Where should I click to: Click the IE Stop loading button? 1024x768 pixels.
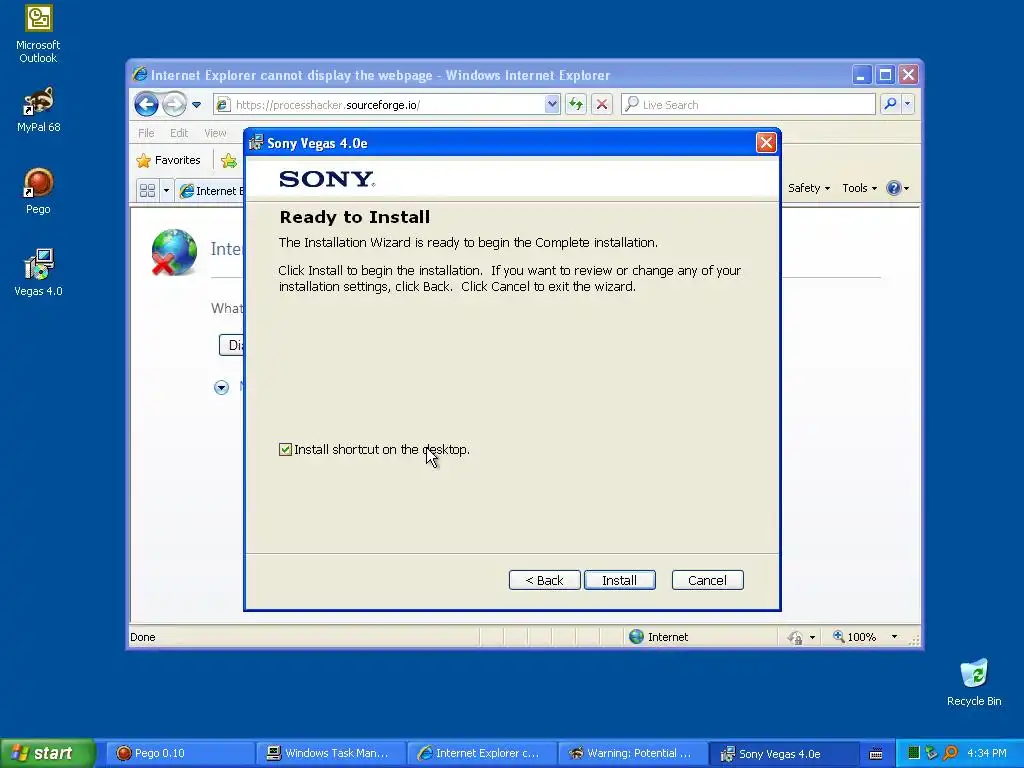click(601, 104)
